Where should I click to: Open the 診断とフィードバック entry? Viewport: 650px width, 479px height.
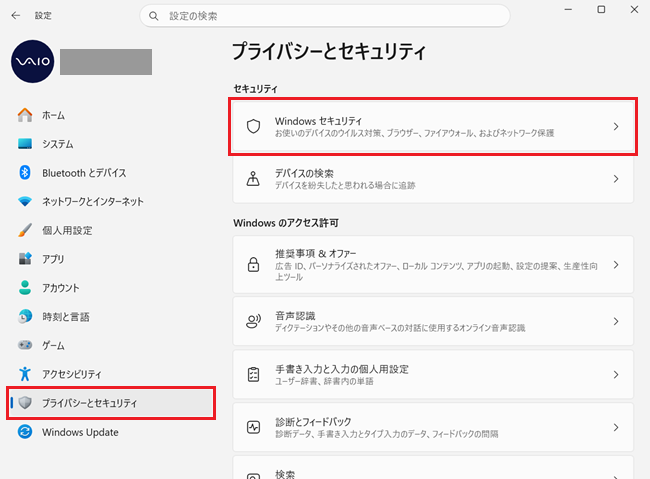(x=433, y=427)
